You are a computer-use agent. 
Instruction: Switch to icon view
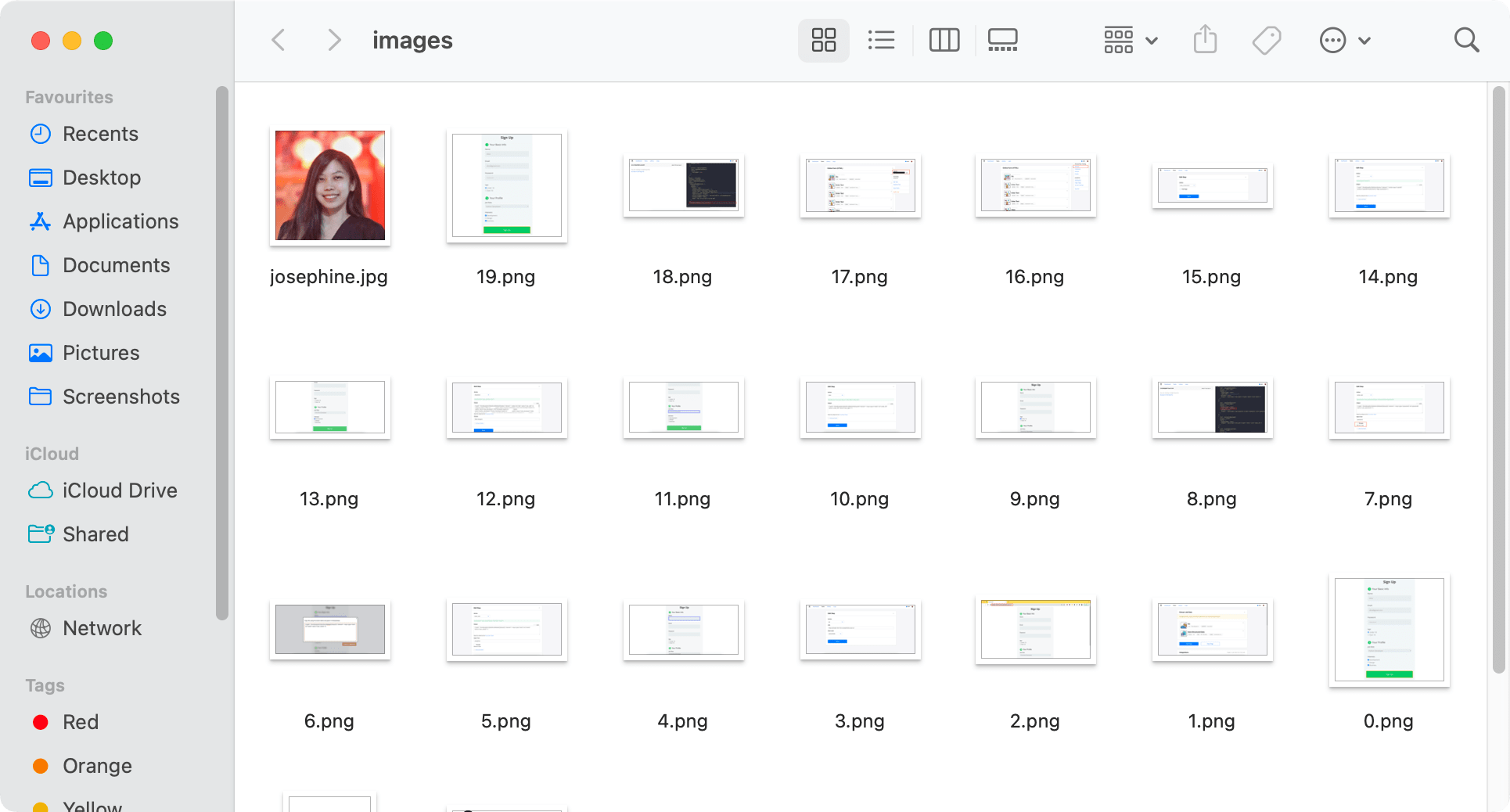[x=823, y=40]
